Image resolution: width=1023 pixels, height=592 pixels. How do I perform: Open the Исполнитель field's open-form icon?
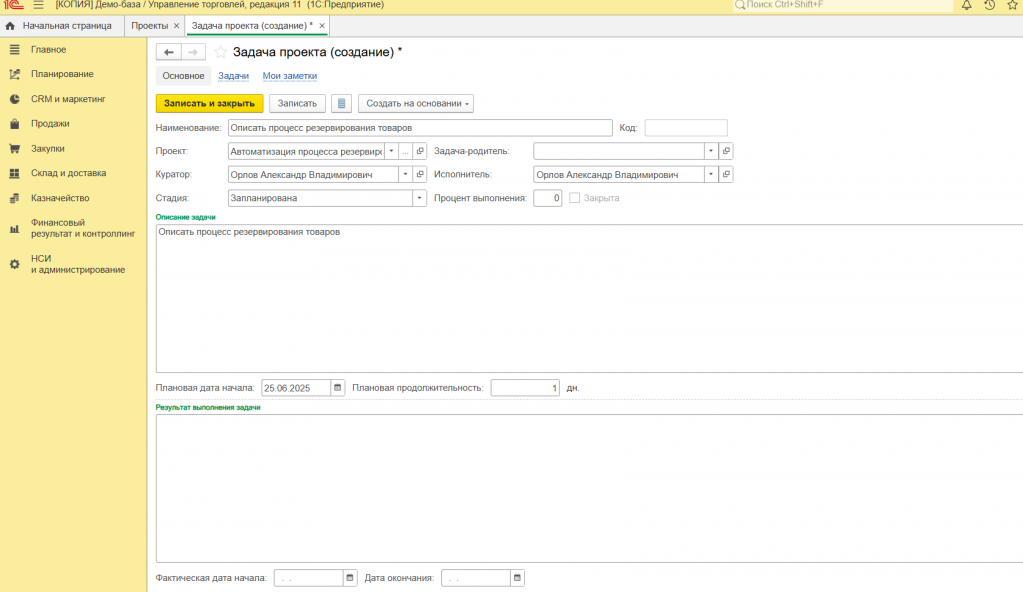click(725, 174)
